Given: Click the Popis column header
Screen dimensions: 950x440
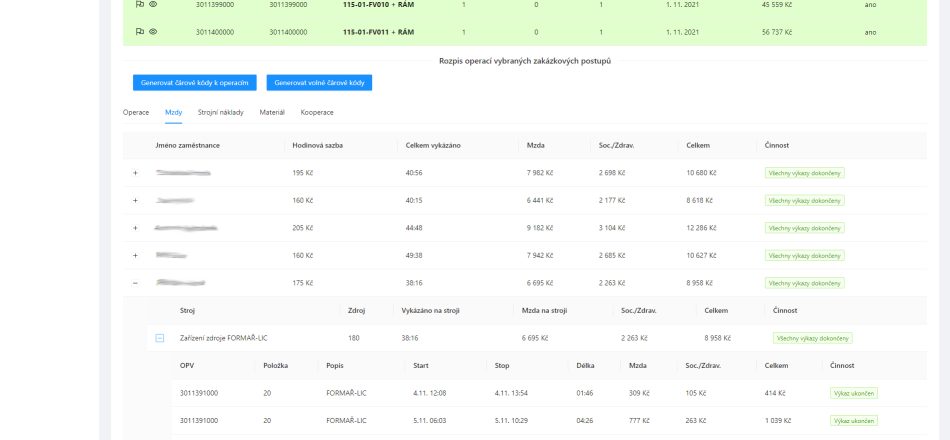Looking at the screenshot, I should coord(334,365).
